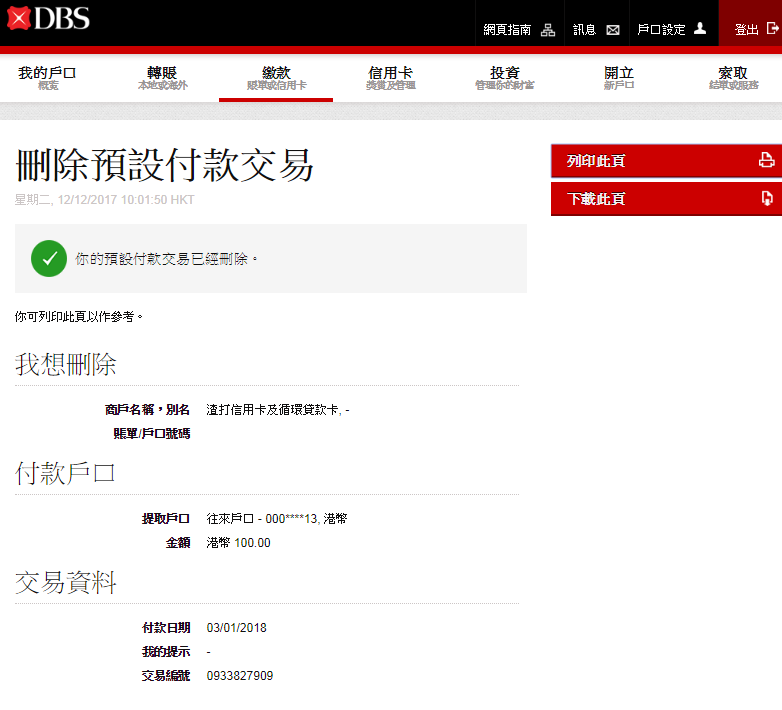Open the 信用卡 credit card menu

[x=390, y=78]
